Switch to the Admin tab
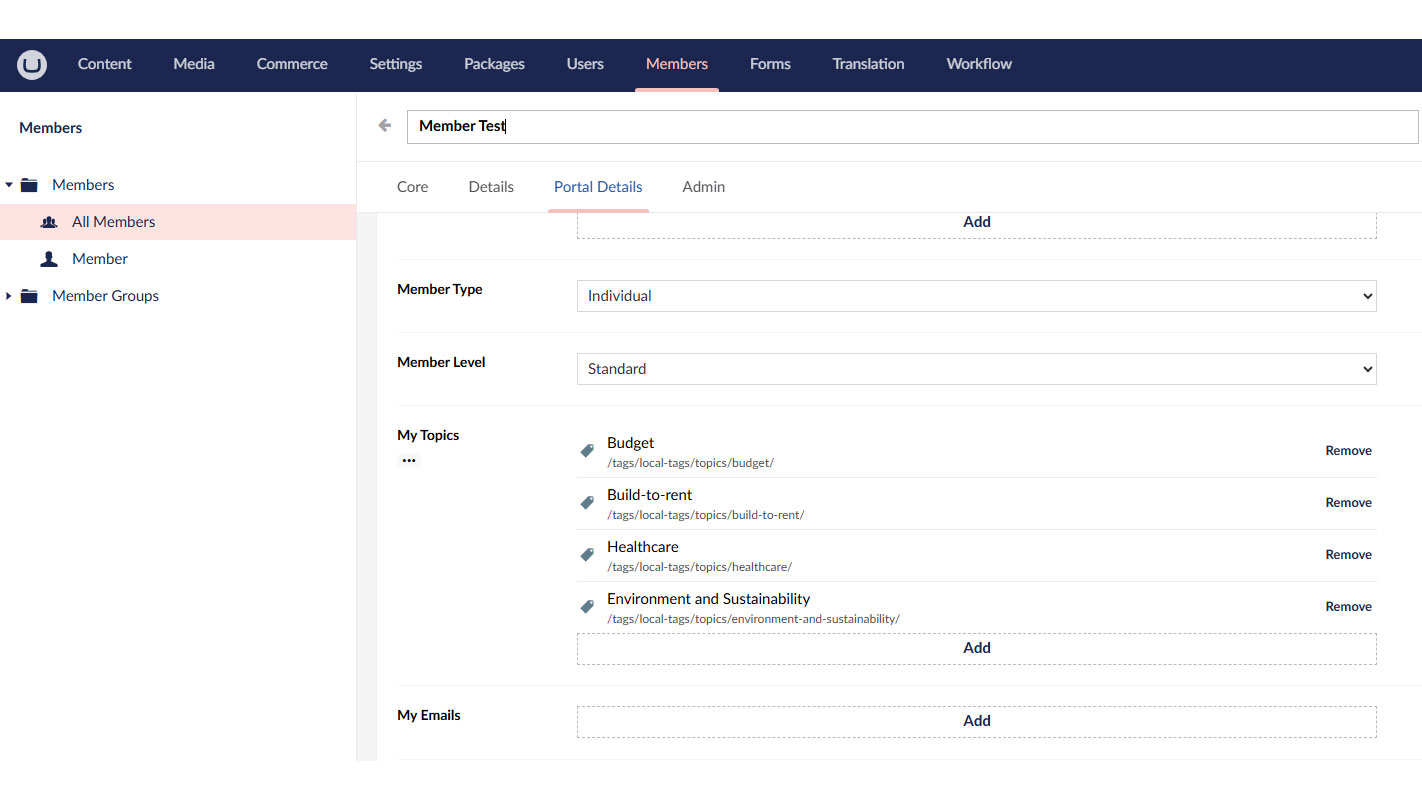The height and width of the screenshot is (800, 1422). pos(703,186)
